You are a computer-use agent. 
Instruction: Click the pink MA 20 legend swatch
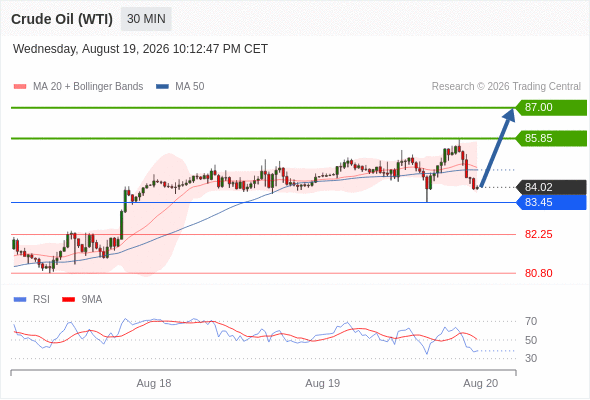point(20,87)
